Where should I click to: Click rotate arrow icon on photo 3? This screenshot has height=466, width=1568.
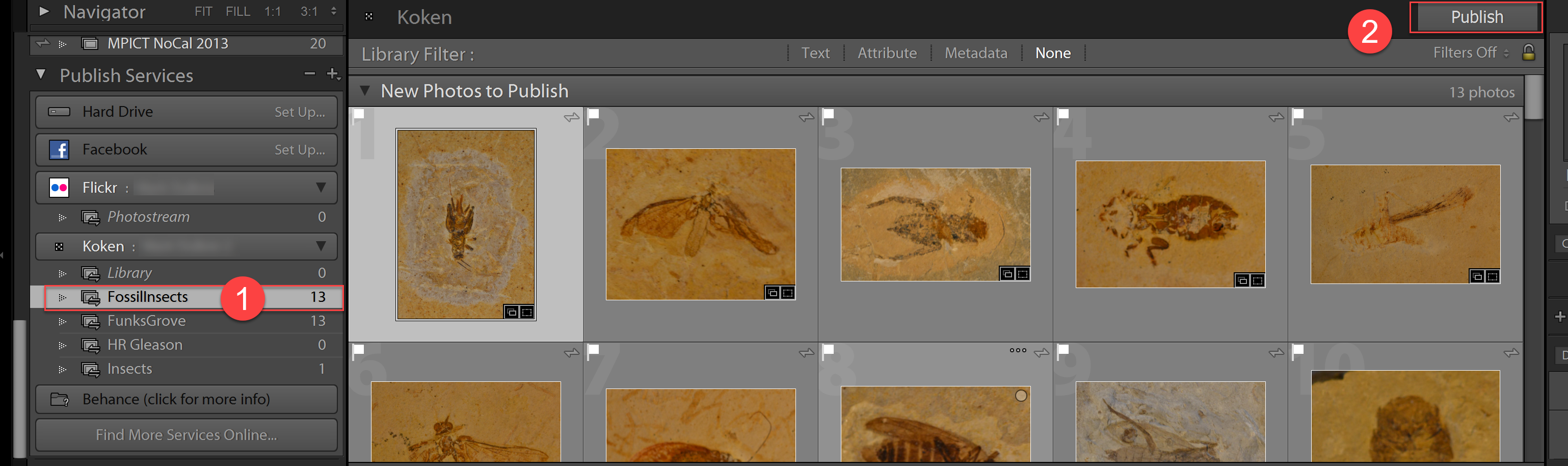(x=1042, y=117)
